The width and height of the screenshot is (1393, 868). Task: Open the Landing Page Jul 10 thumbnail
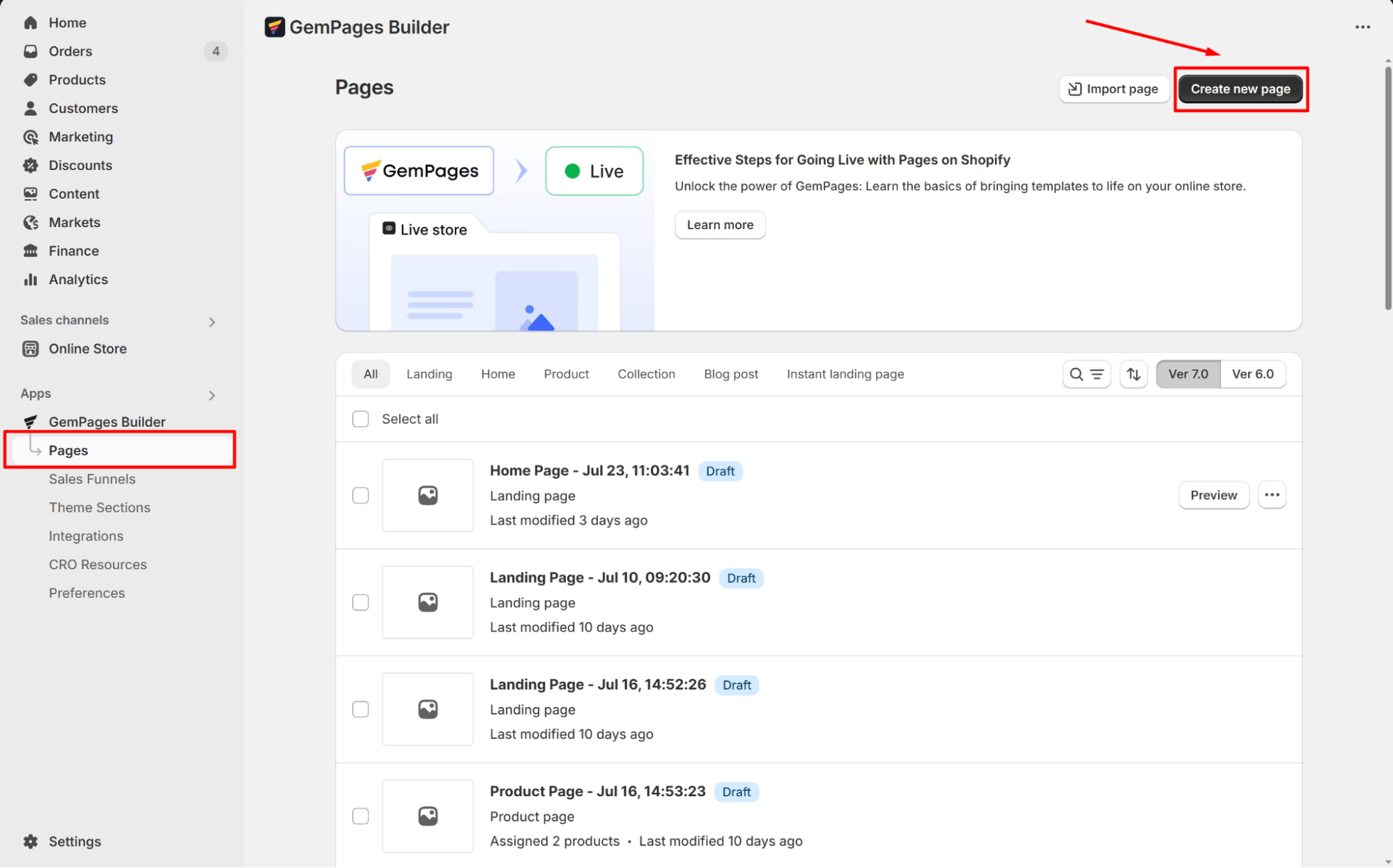[x=427, y=602]
